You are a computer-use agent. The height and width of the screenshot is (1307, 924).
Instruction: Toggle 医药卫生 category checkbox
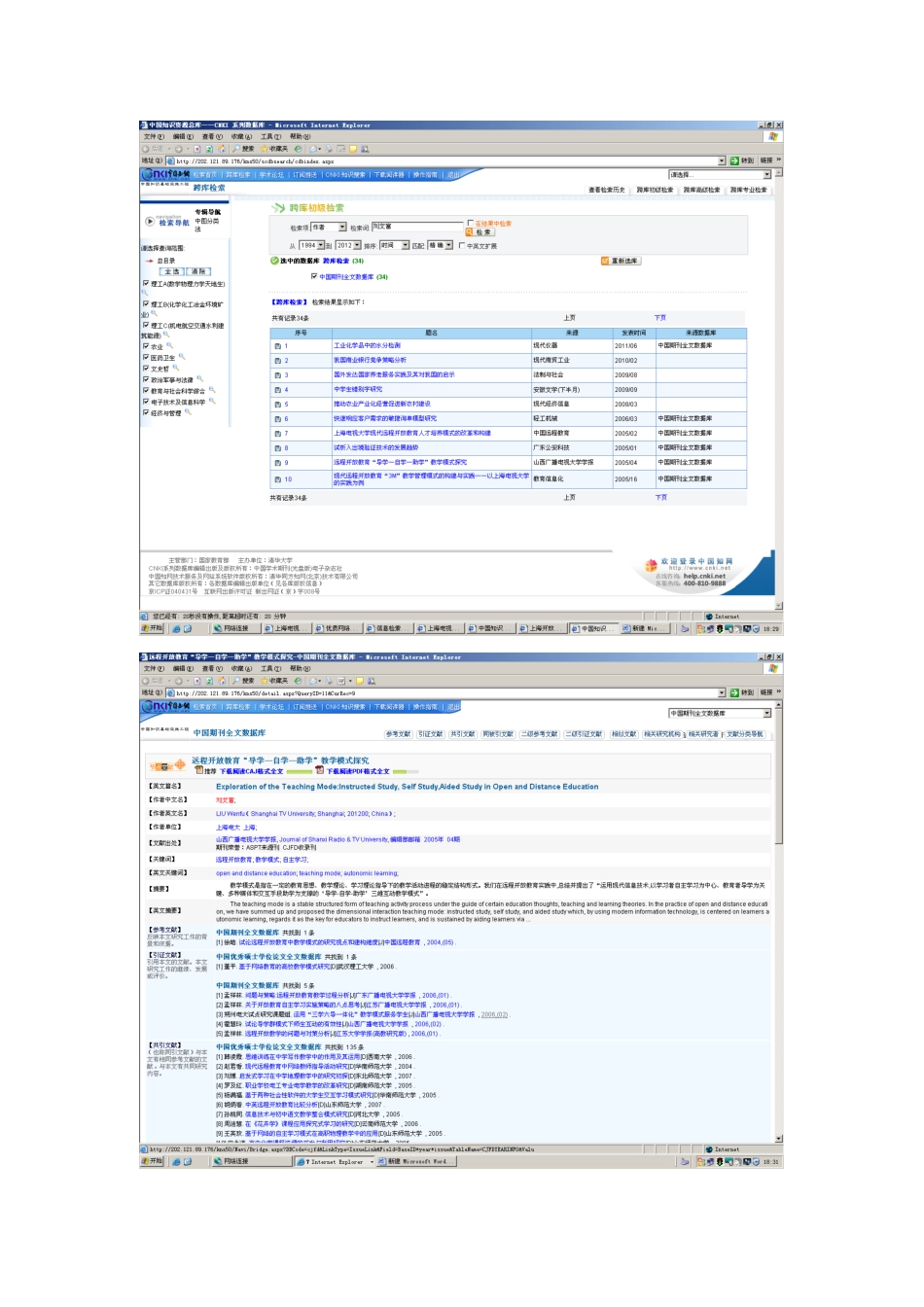pos(146,357)
